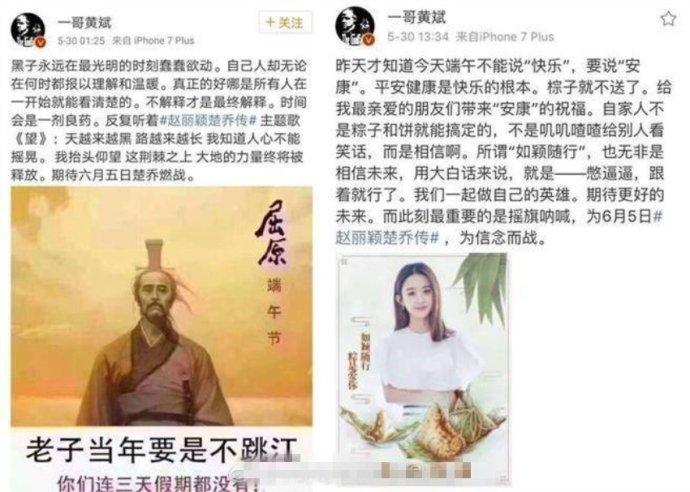Click the left post body text

click(158, 121)
